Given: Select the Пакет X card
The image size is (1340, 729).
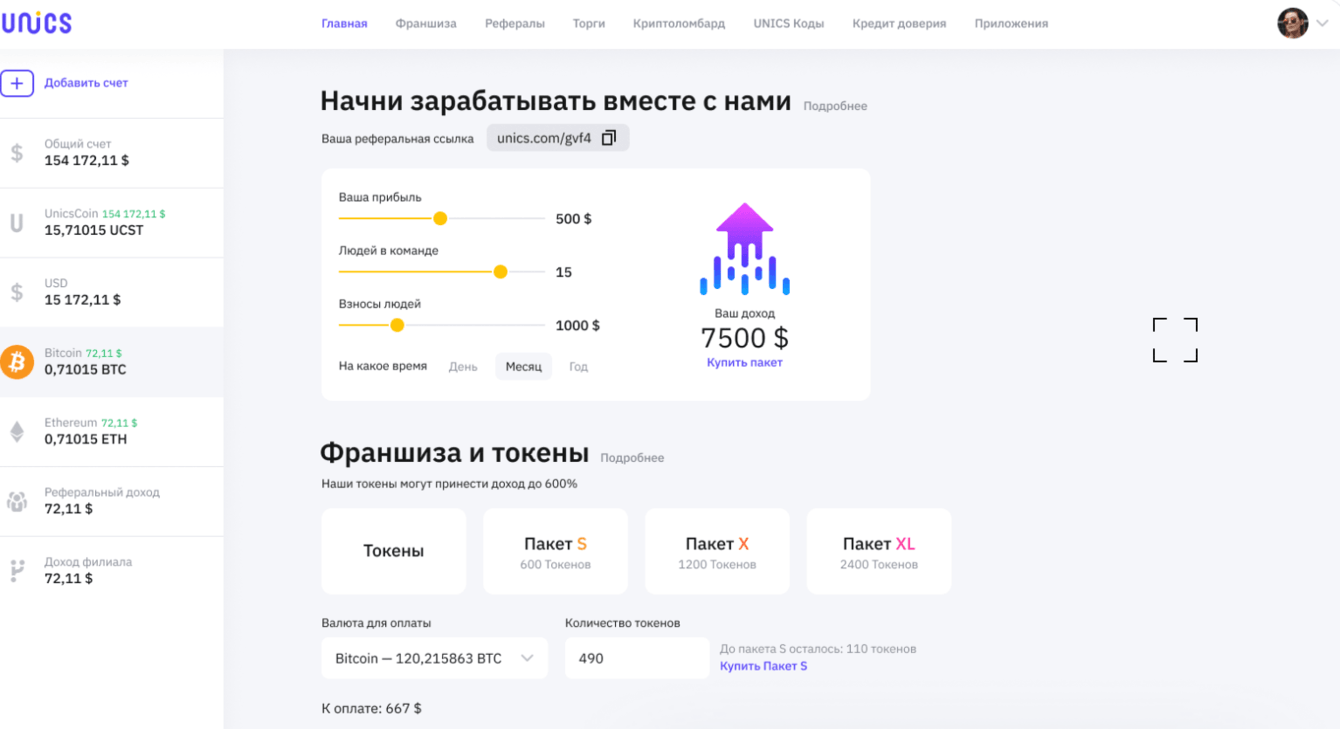Looking at the screenshot, I should [x=717, y=551].
